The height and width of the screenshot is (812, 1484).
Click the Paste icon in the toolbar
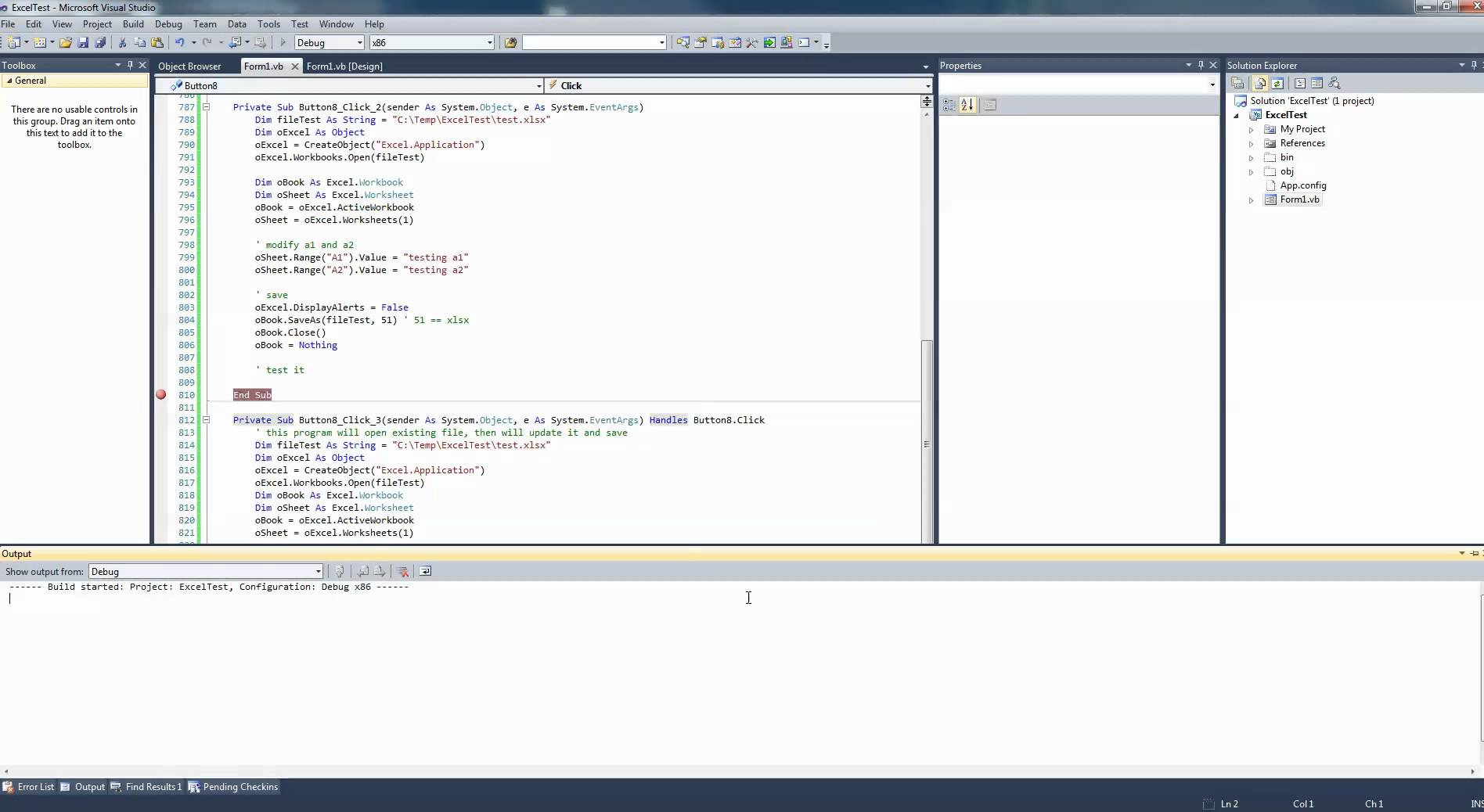coord(157,43)
